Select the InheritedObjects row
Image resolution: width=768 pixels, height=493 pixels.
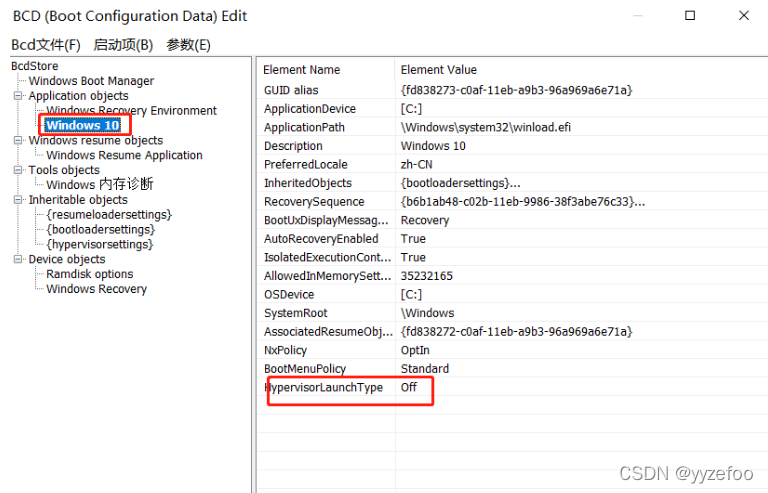[x=513, y=183]
